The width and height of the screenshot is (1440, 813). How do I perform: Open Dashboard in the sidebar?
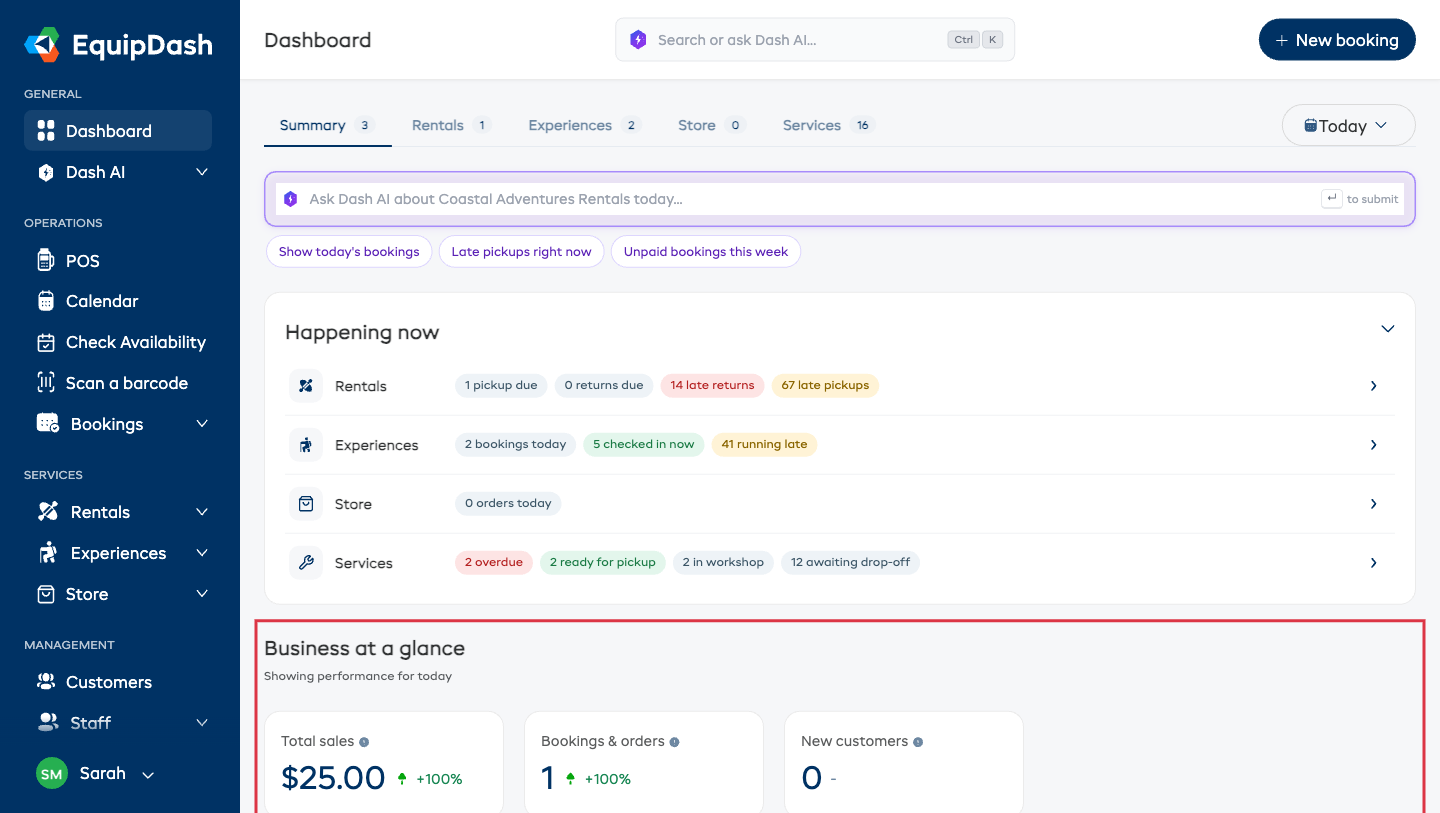(118, 131)
